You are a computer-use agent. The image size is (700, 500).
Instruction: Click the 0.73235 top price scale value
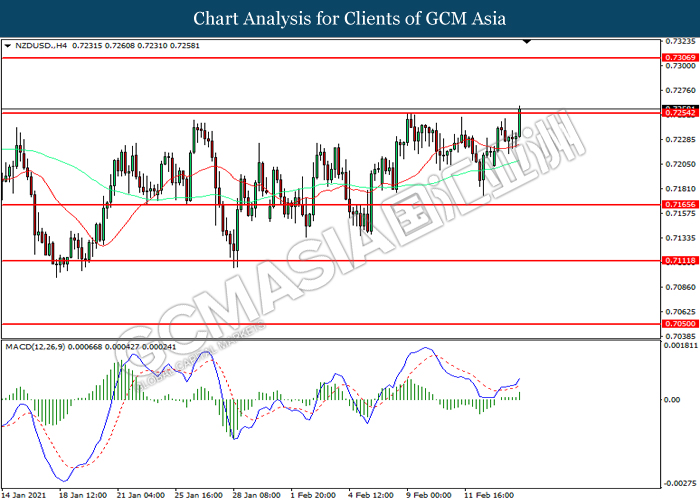[680, 42]
